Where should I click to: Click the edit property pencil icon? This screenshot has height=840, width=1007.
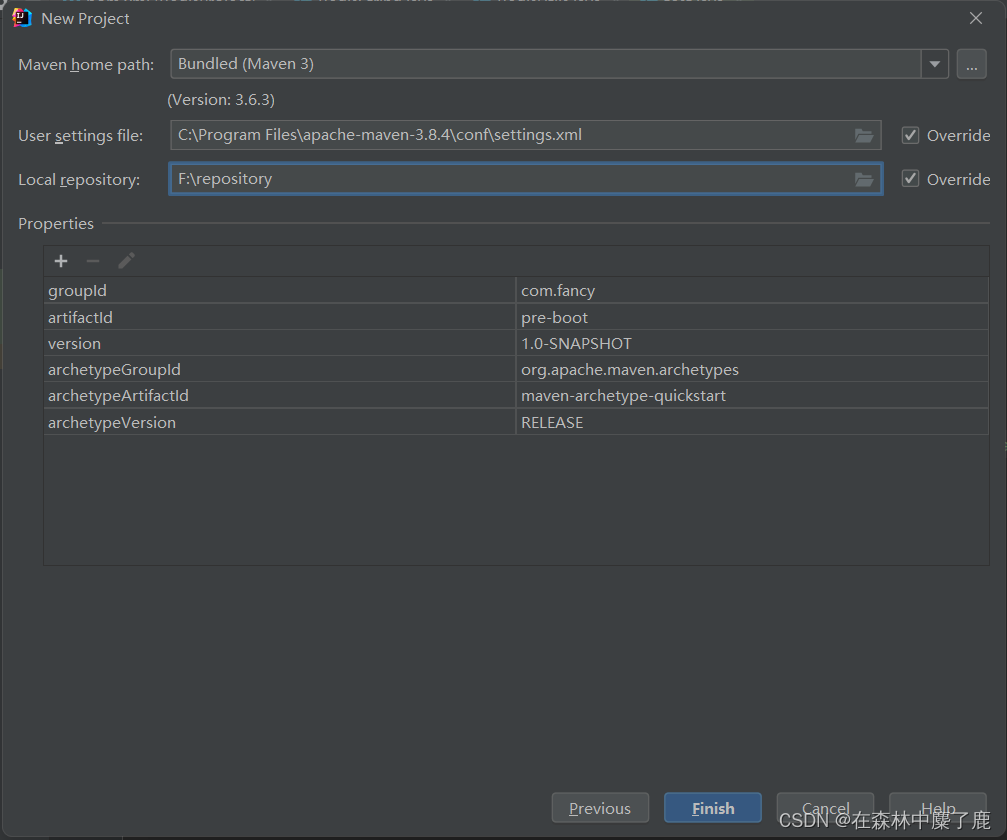tap(127, 261)
